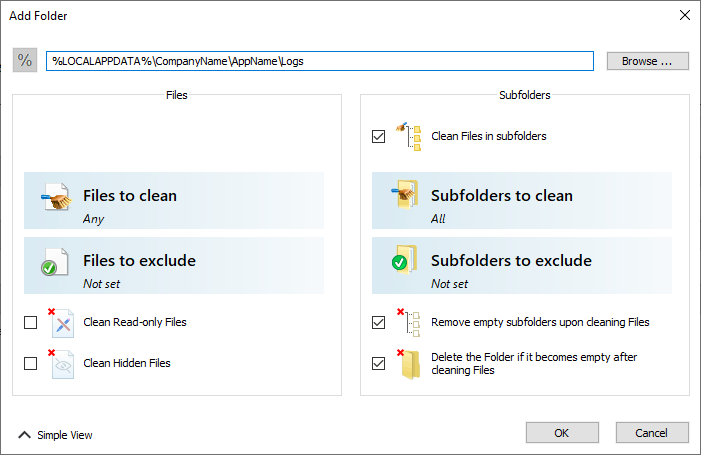The width and height of the screenshot is (701, 455).
Task: Uncheck Delete the Folder if it becomes empty
Action: point(378,363)
